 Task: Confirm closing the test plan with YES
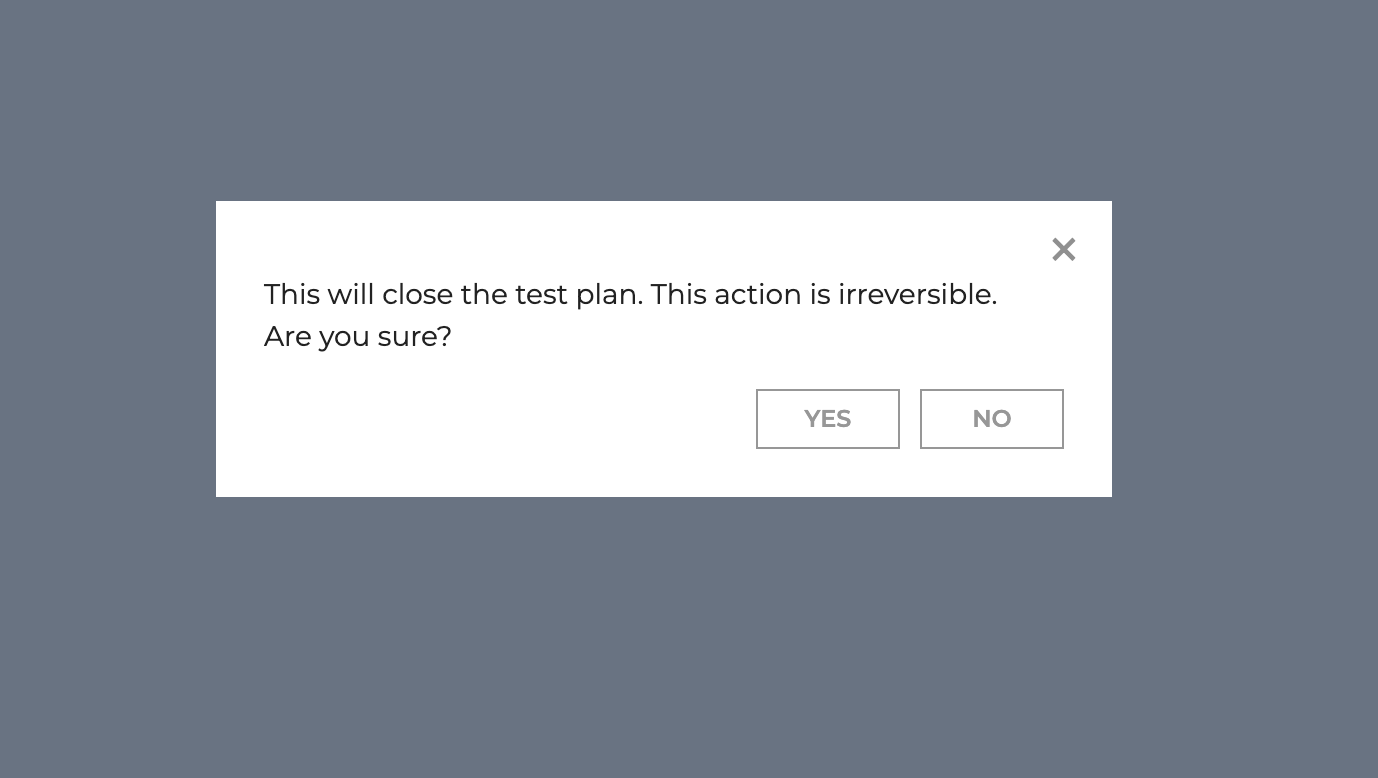point(828,419)
